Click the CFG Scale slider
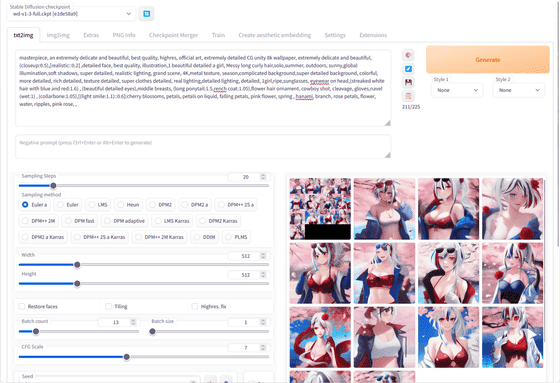 click(144, 357)
